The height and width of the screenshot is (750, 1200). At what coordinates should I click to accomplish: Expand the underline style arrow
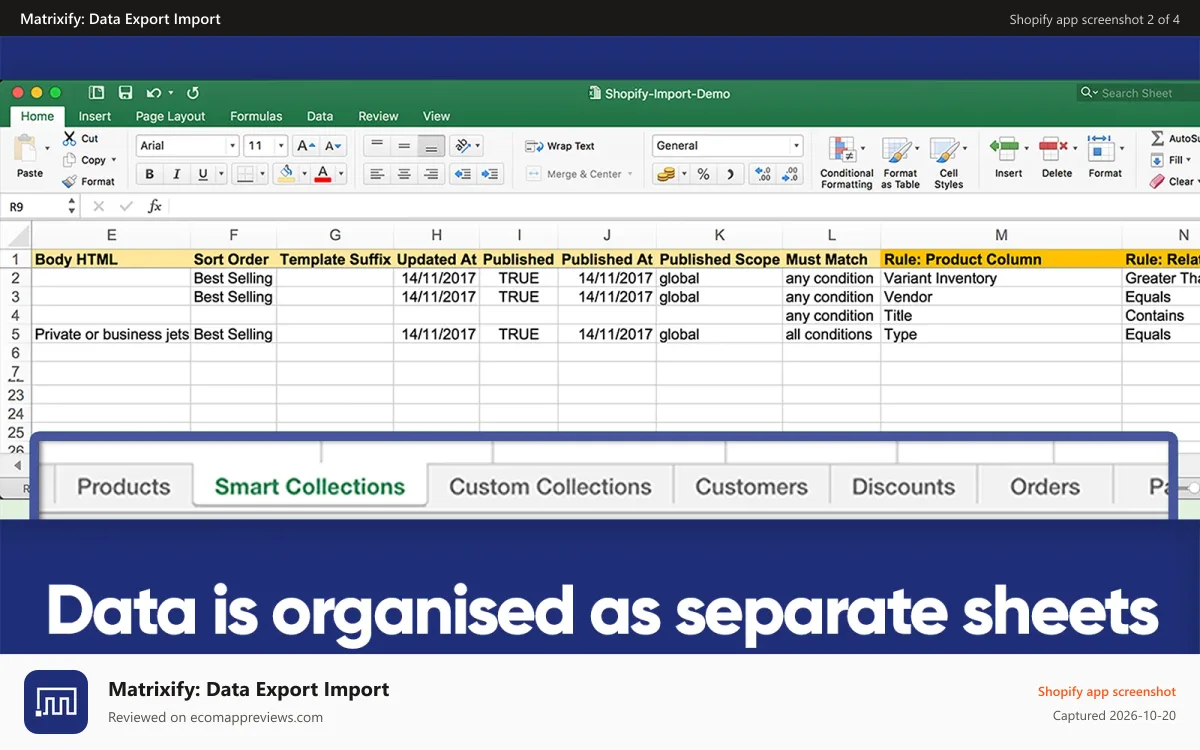pos(220,174)
